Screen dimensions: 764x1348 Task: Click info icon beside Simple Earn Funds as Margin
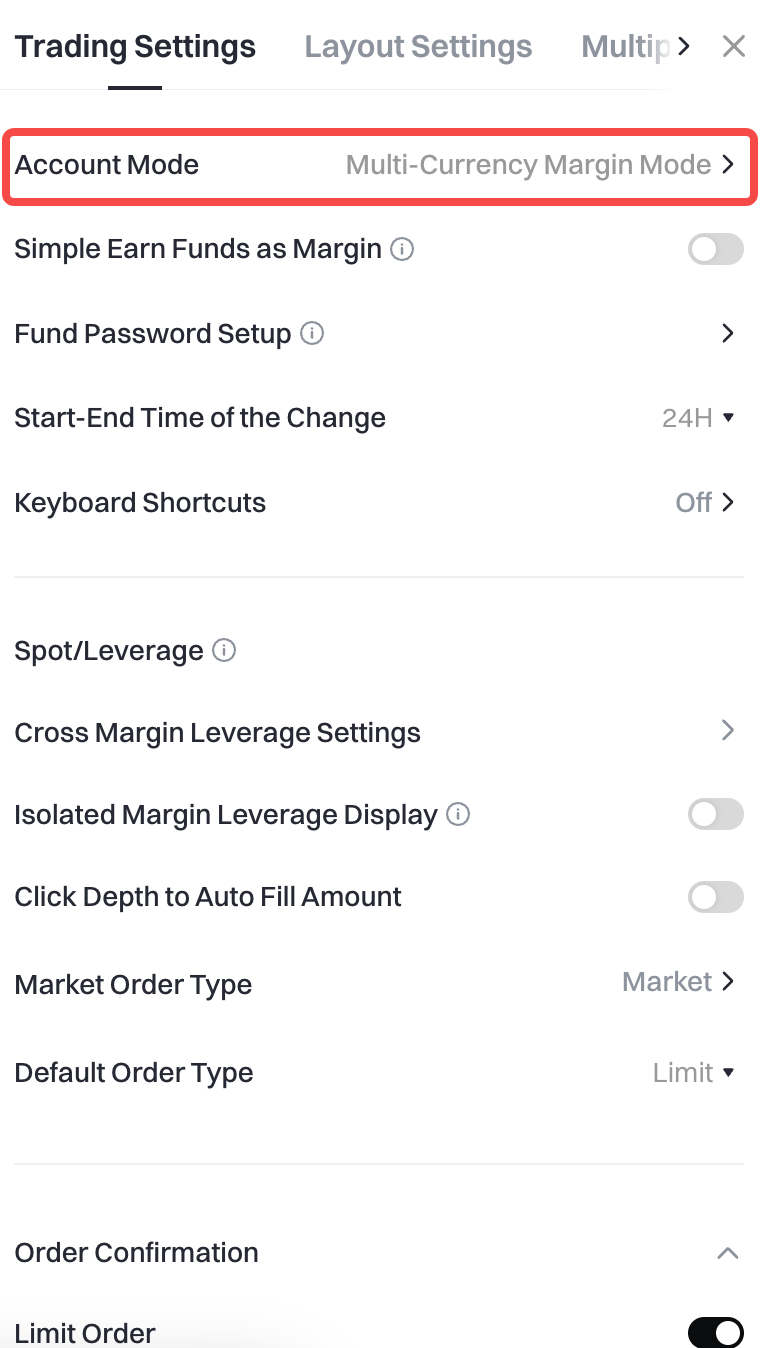(x=402, y=249)
